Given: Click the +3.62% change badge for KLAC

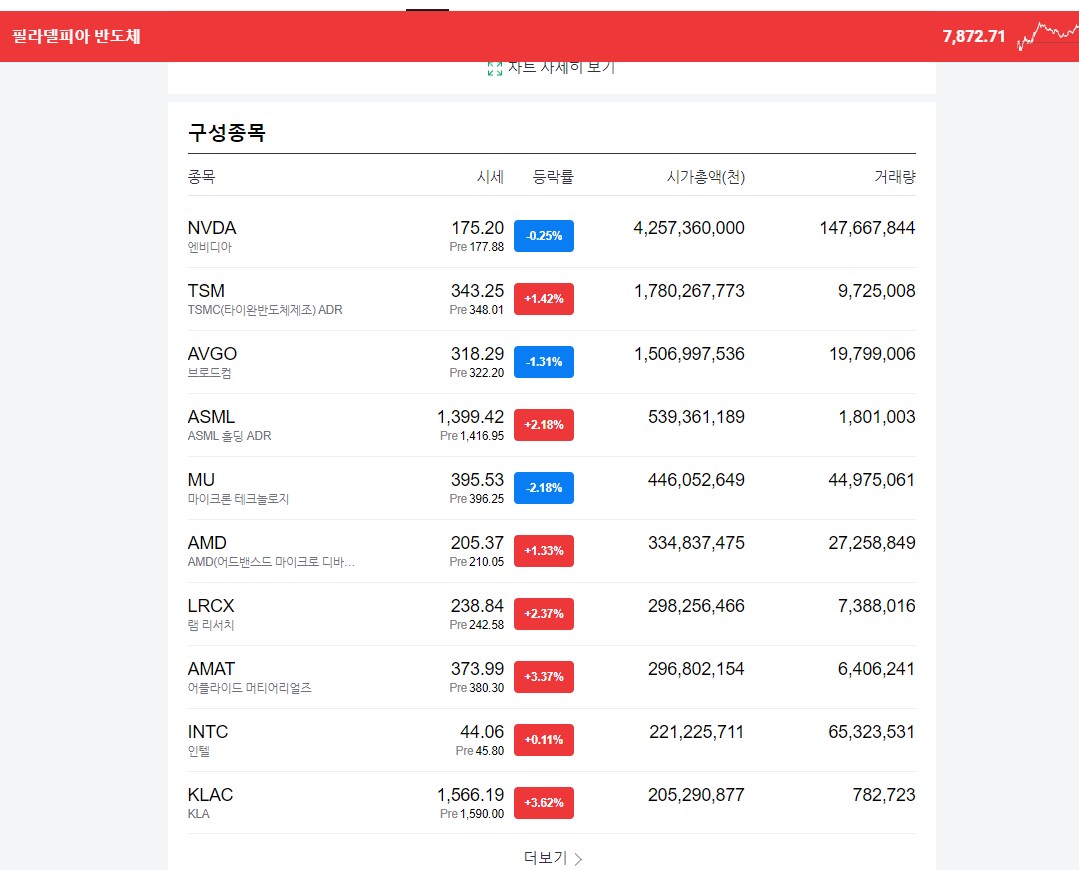Looking at the screenshot, I should [544, 803].
